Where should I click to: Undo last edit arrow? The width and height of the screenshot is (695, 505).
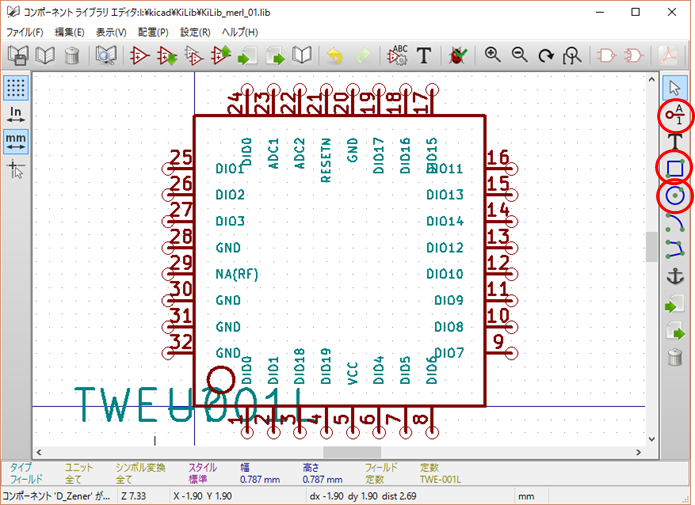click(x=335, y=56)
